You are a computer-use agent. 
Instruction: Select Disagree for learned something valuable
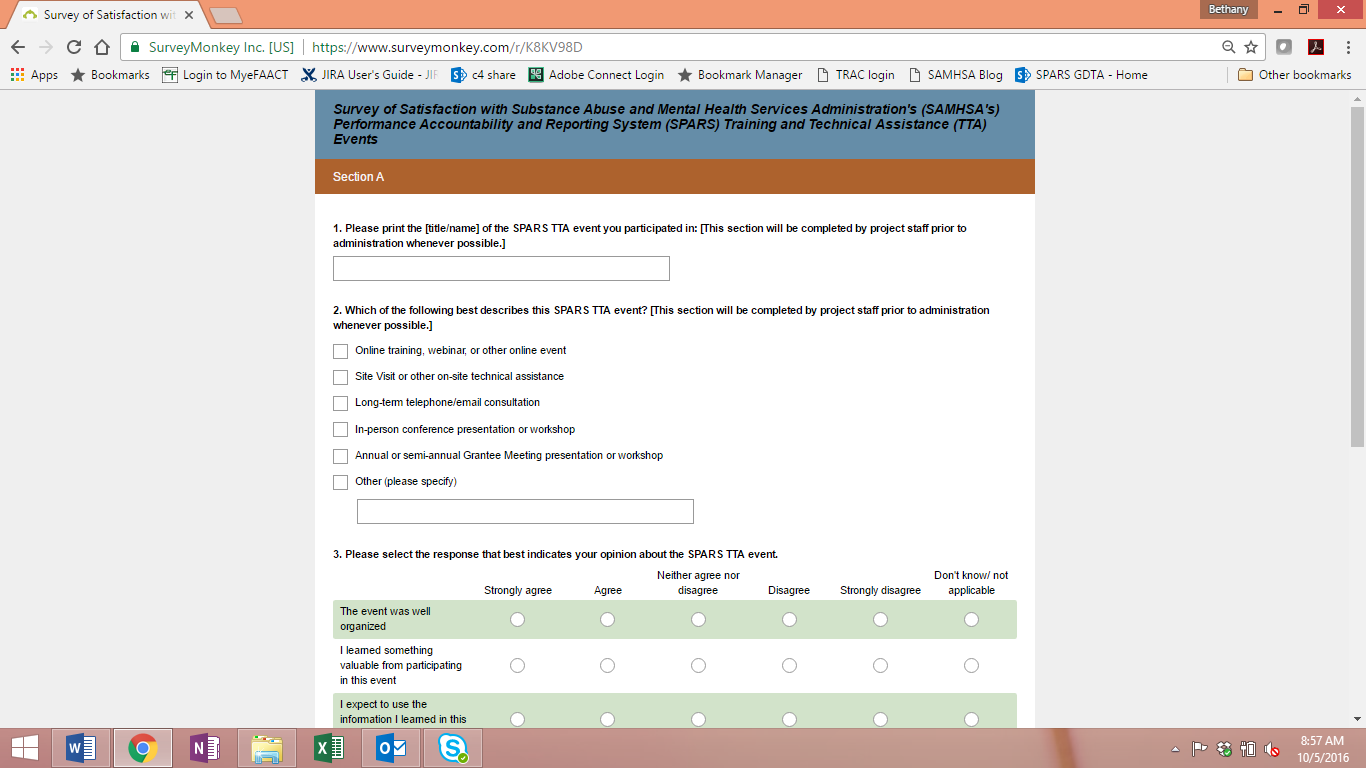tap(789, 666)
